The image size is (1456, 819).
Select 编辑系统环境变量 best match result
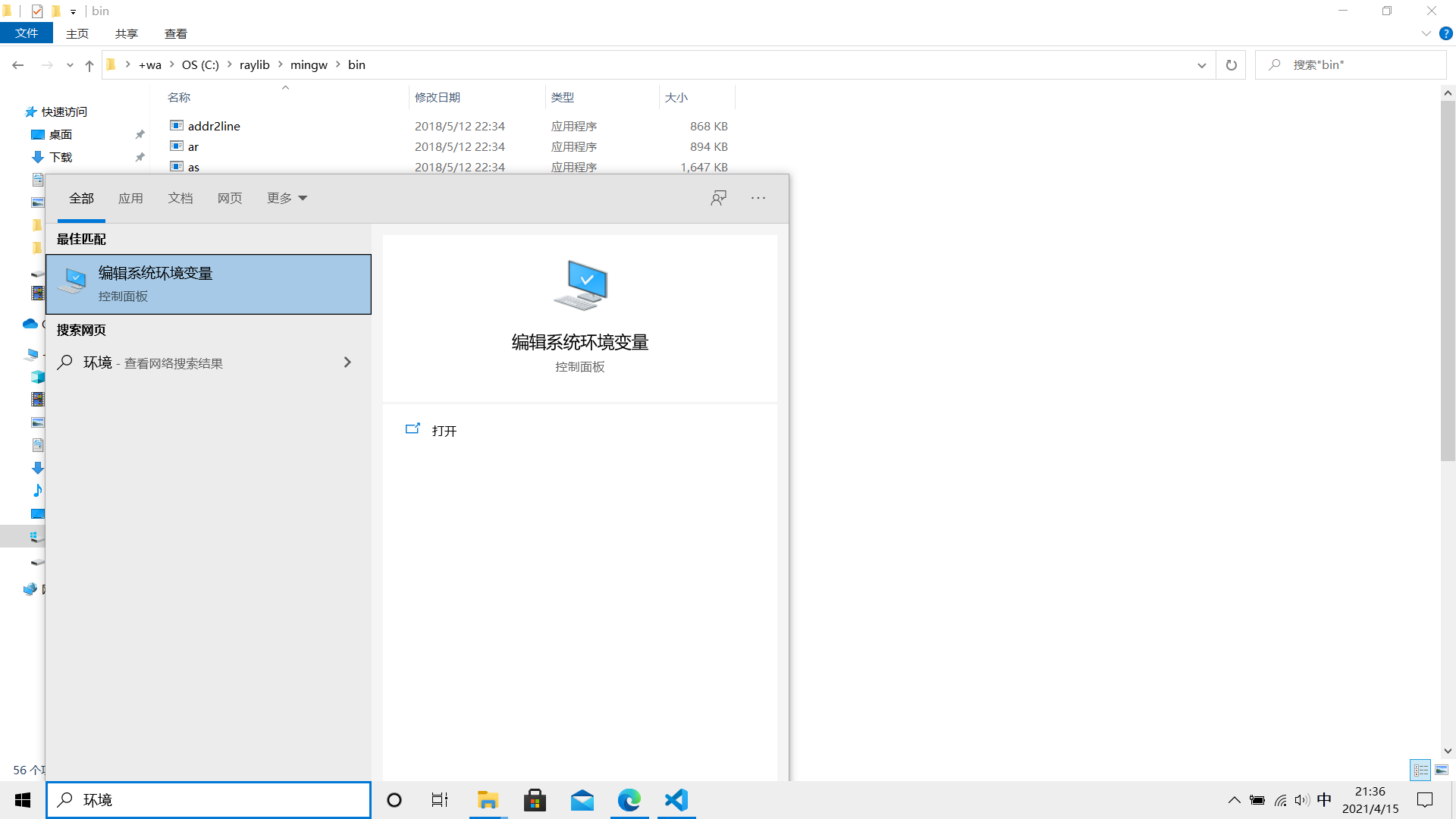pyautogui.click(x=209, y=284)
